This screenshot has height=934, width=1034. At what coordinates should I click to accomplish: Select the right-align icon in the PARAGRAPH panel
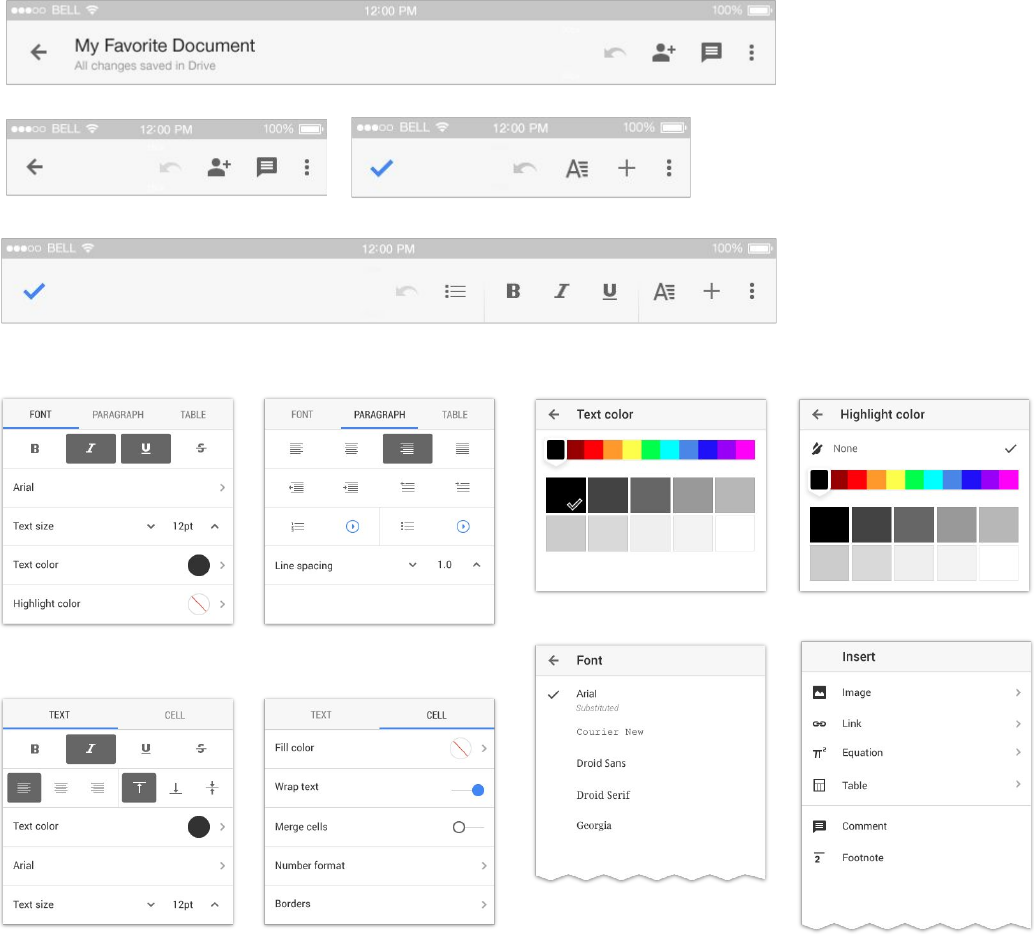(x=408, y=449)
